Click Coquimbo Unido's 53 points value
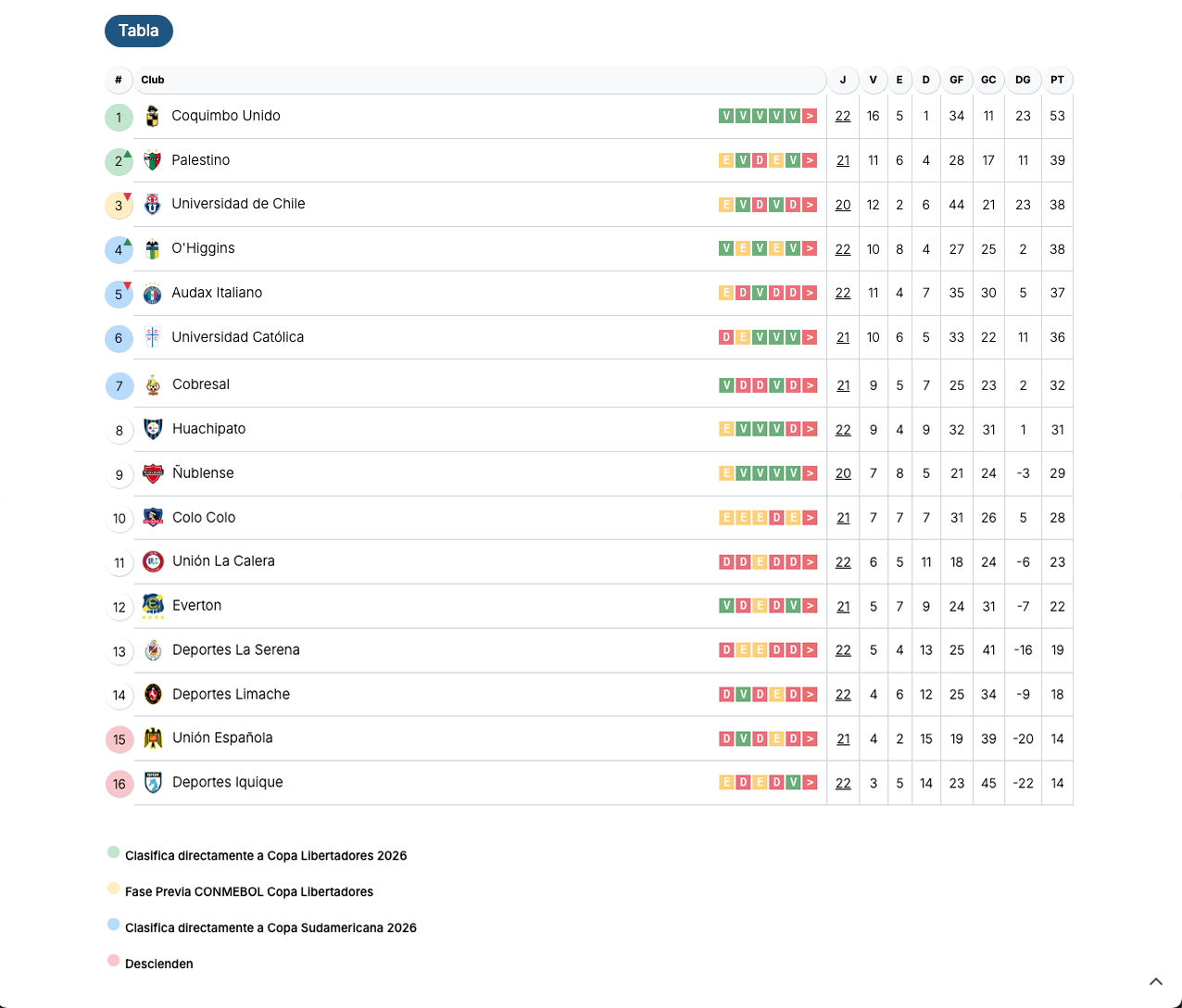The height and width of the screenshot is (1008, 1182). (x=1057, y=116)
